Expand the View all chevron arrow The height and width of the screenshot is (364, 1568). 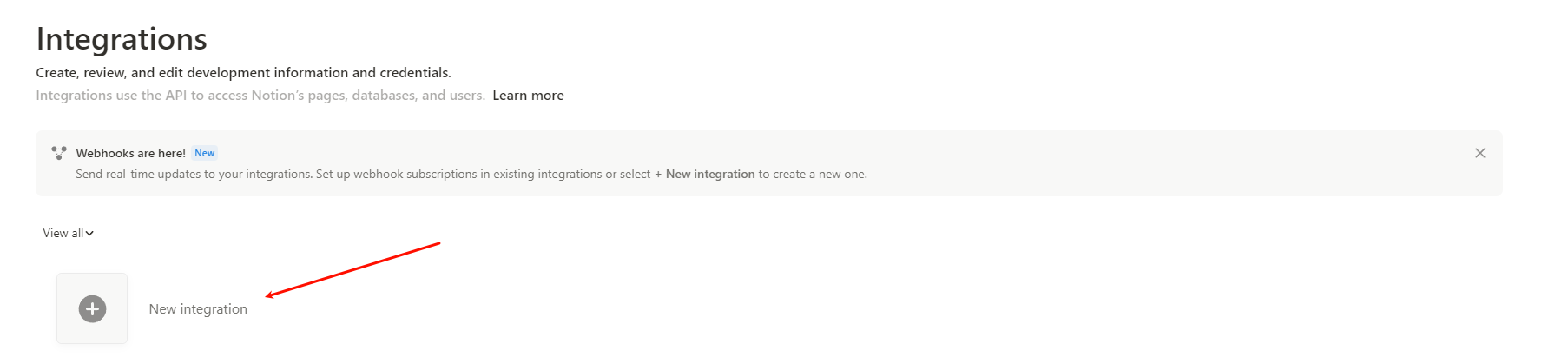coord(89,233)
